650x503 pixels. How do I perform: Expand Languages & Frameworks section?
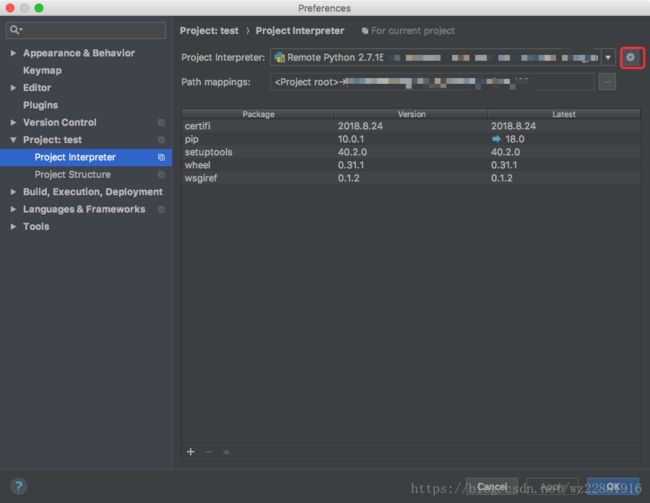point(13,209)
